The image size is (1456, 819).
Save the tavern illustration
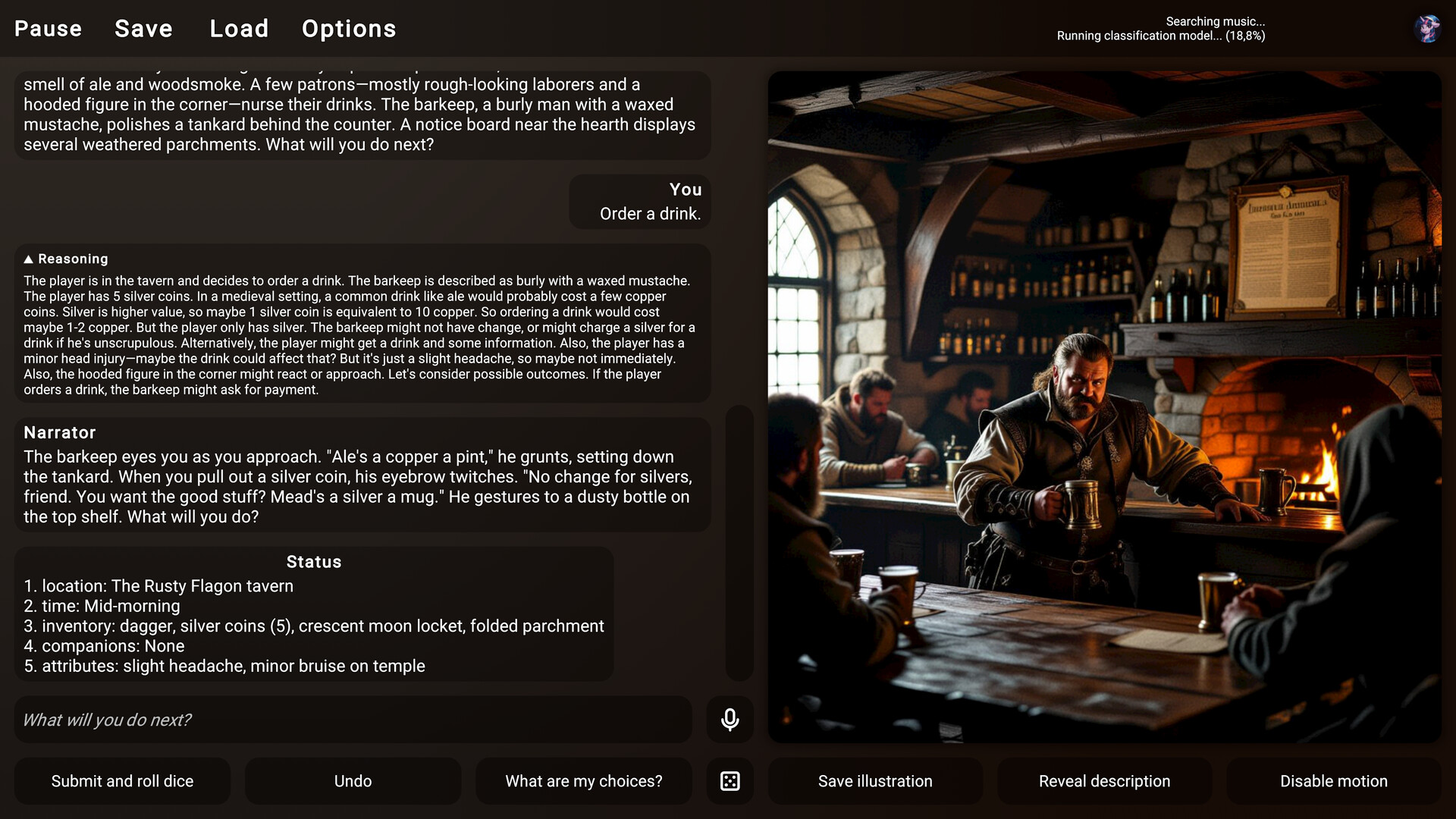[875, 780]
